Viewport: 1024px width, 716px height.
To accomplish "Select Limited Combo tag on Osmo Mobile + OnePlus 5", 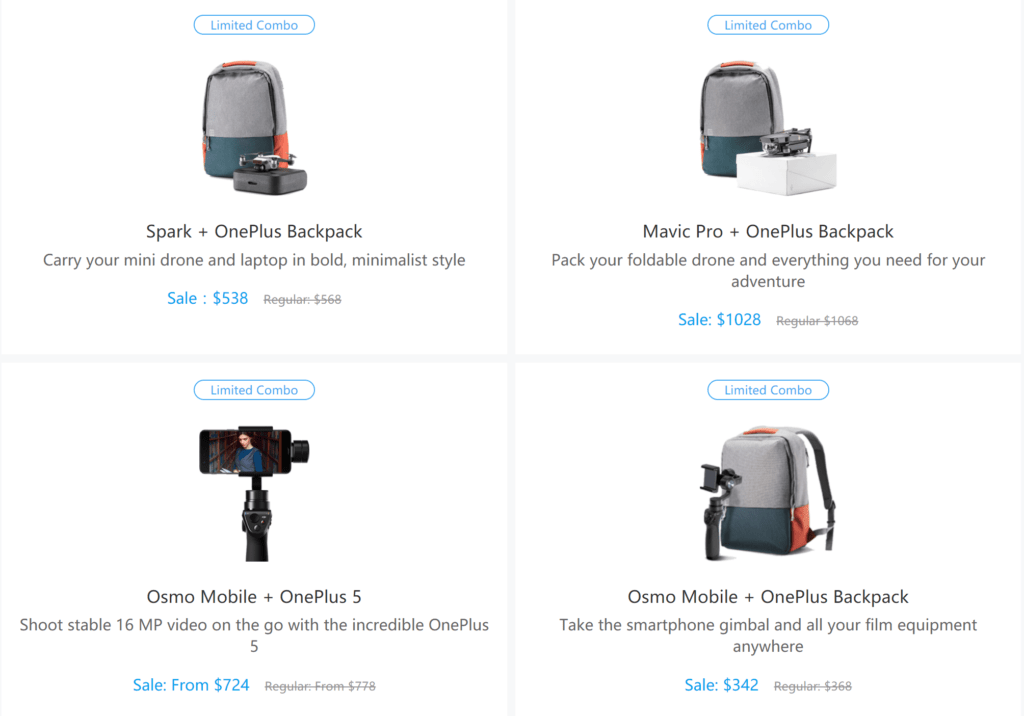I will 254,390.
